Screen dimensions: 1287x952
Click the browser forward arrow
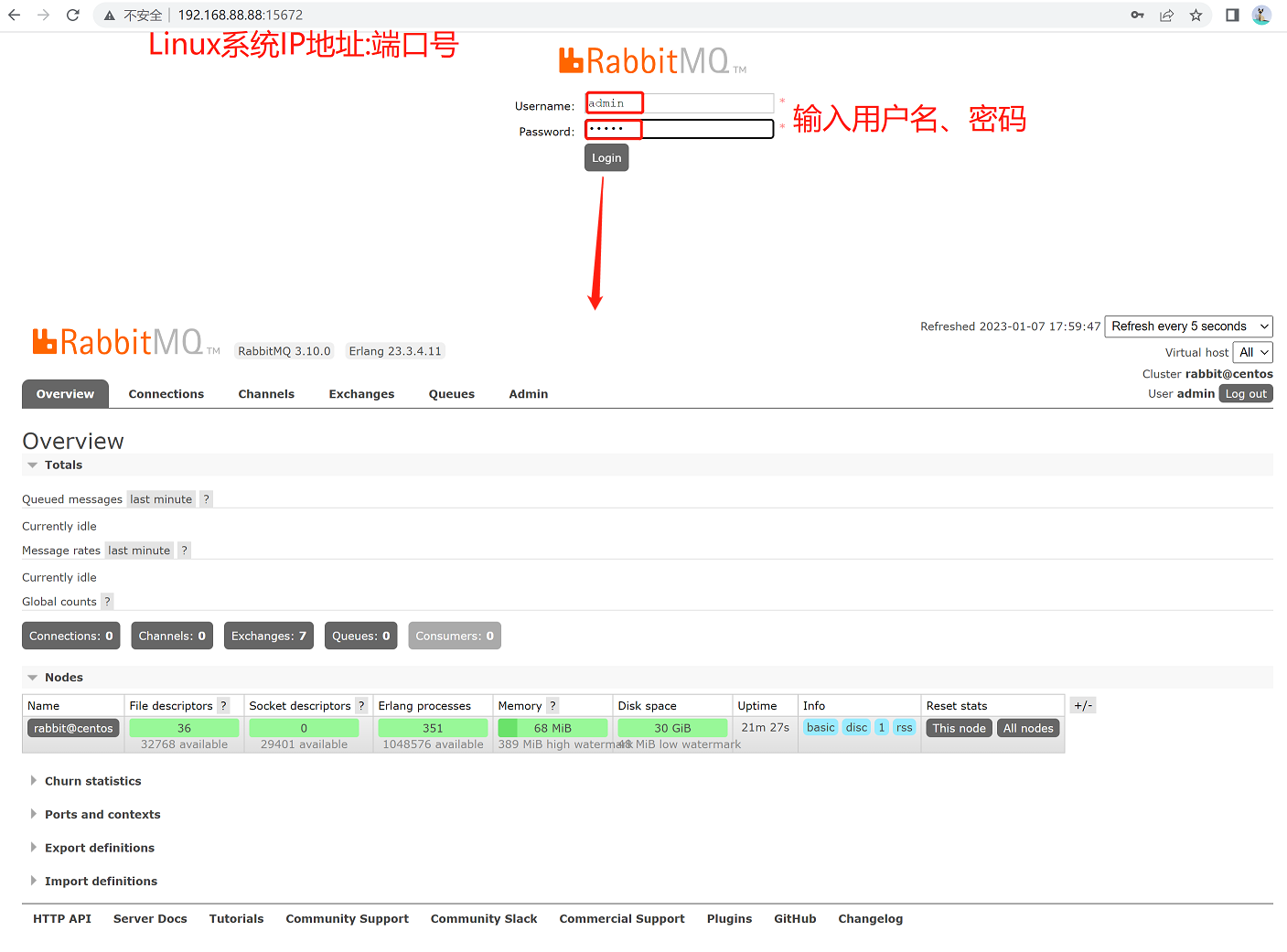[x=43, y=15]
